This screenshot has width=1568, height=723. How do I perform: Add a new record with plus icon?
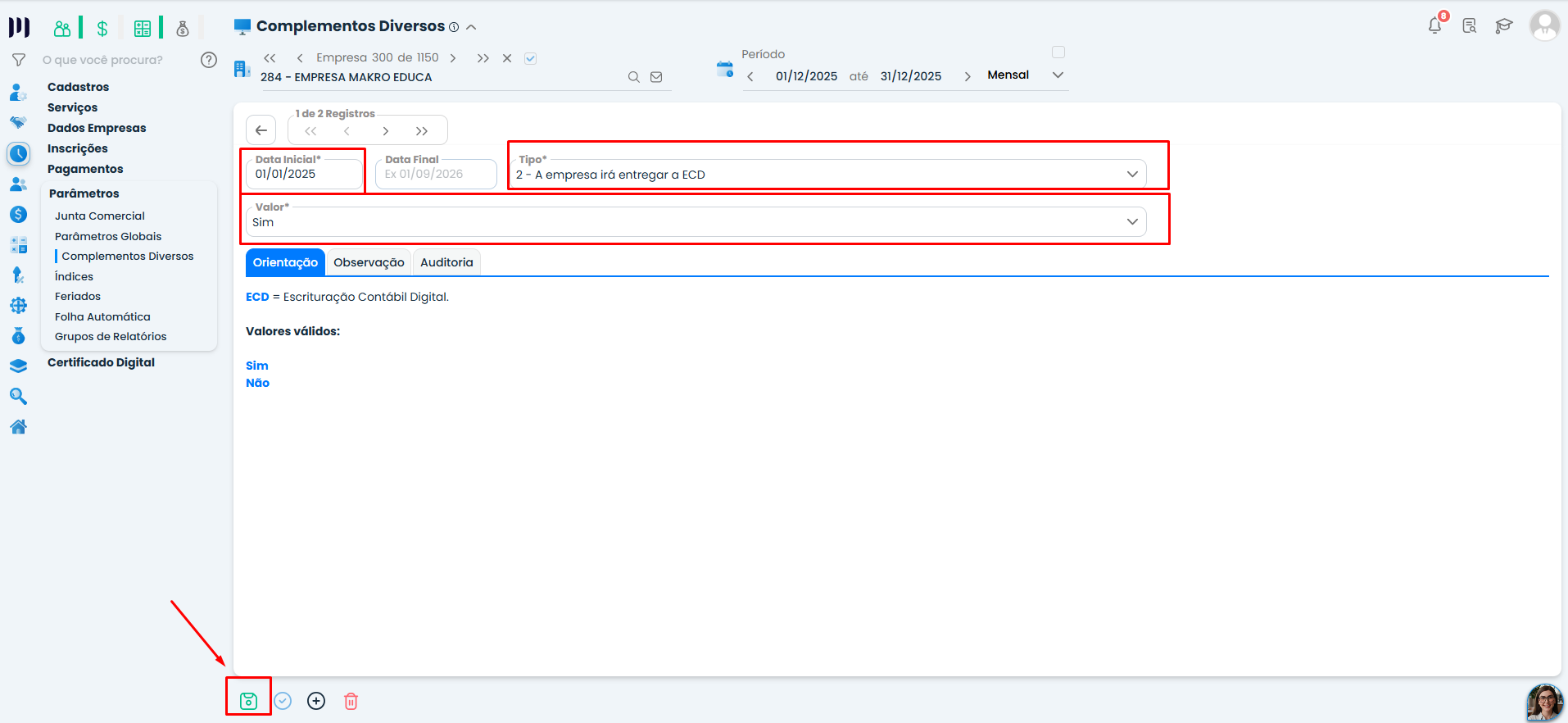click(316, 701)
